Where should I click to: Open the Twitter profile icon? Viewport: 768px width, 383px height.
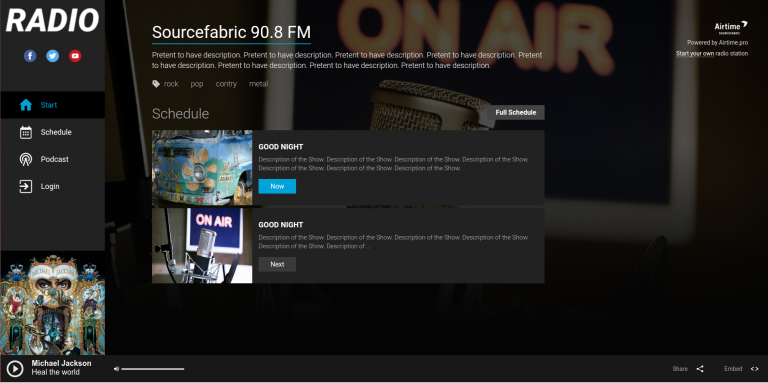click(52, 56)
